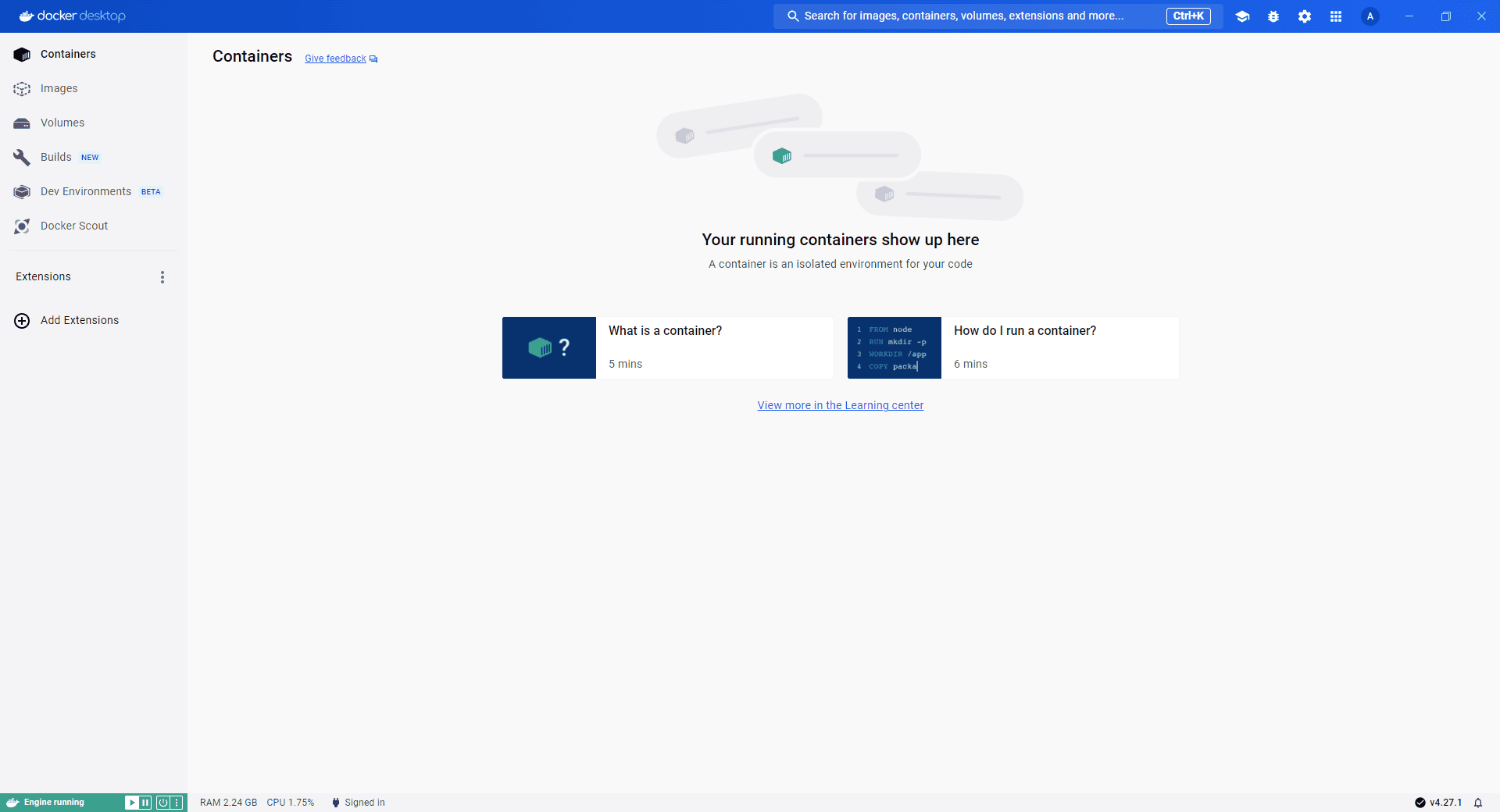The width and height of the screenshot is (1500, 812).
Task: Click the Engine running whale icon
Action: coord(12,803)
